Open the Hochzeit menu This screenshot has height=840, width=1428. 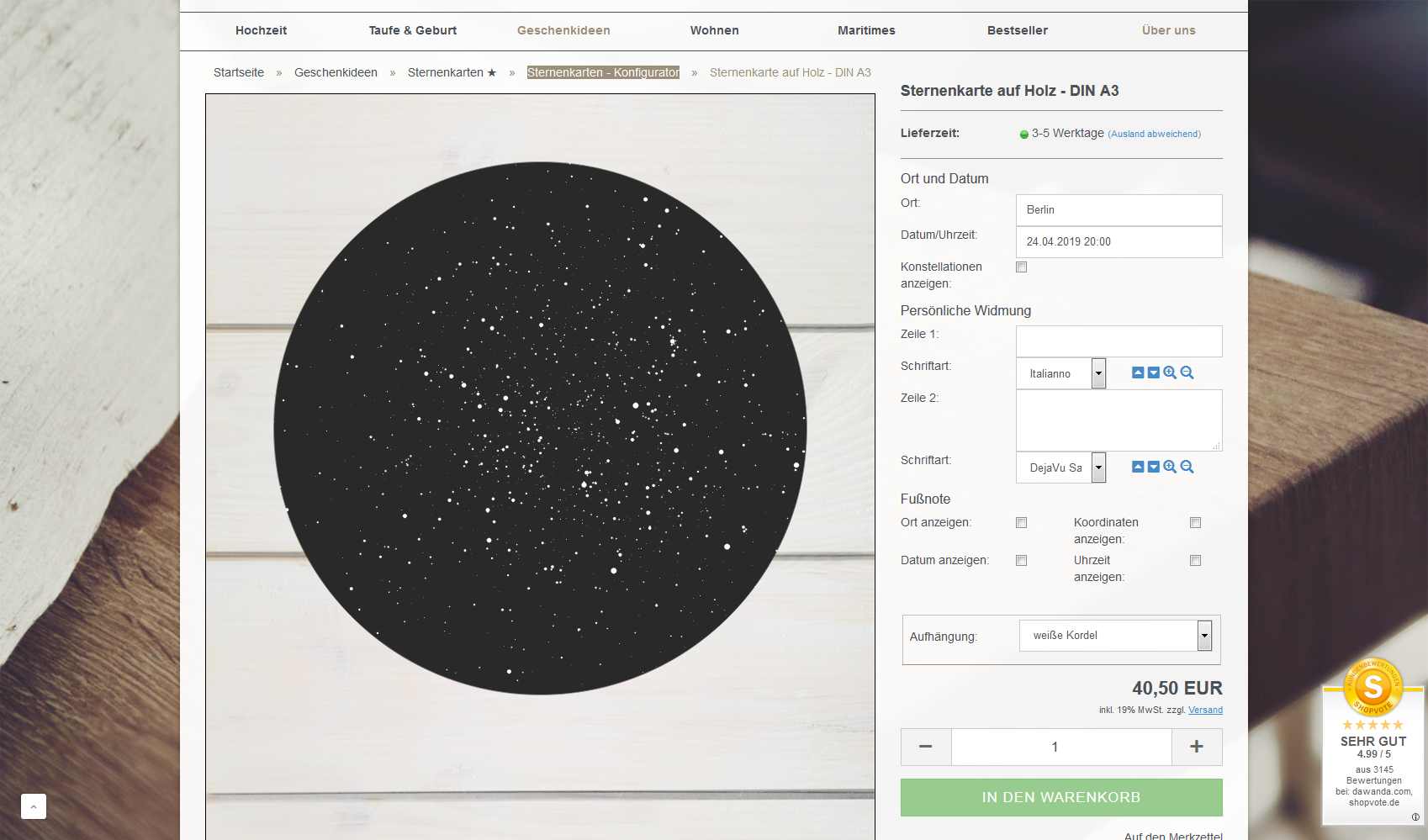point(261,30)
